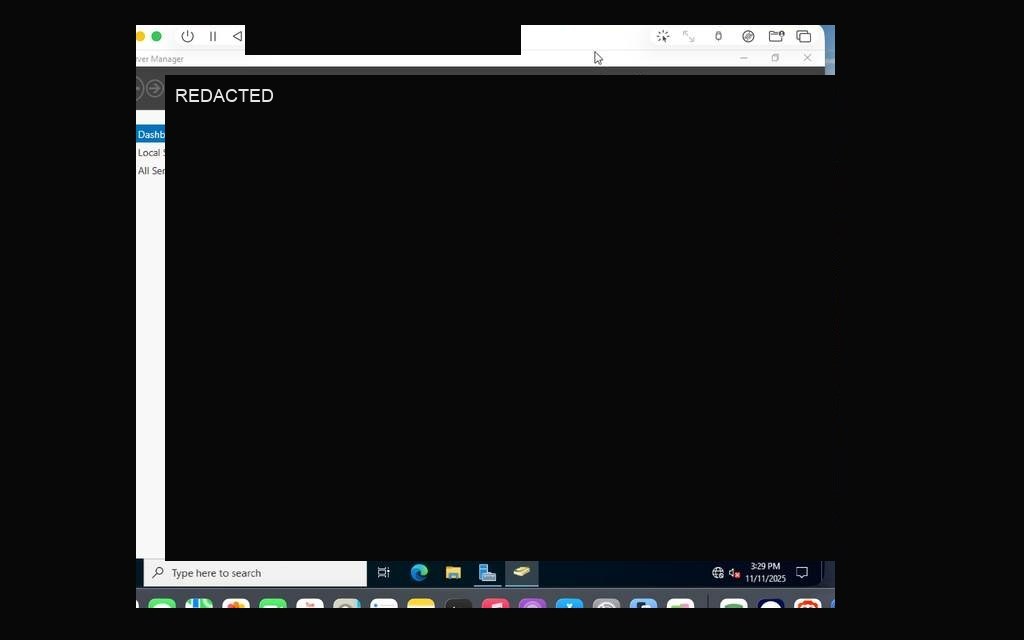The height and width of the screenshot is (640, 1024).
Task: Select Local Server in the sidebar
Action: (151, 153)
